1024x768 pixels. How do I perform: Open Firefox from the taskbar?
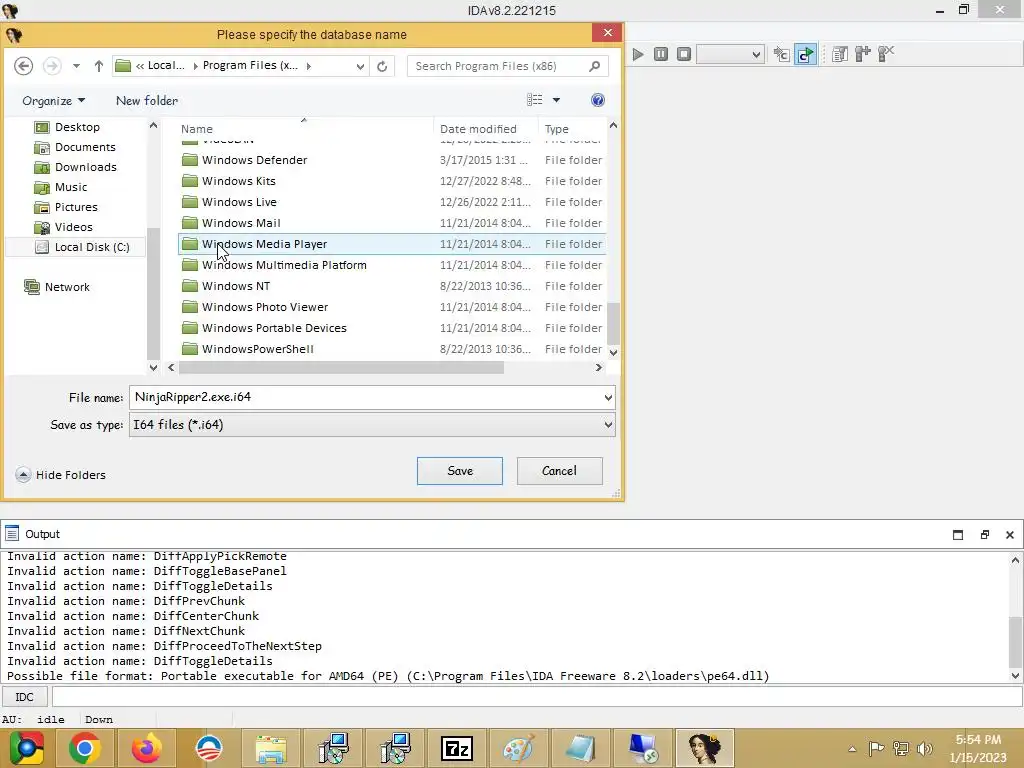click(146, 748)
